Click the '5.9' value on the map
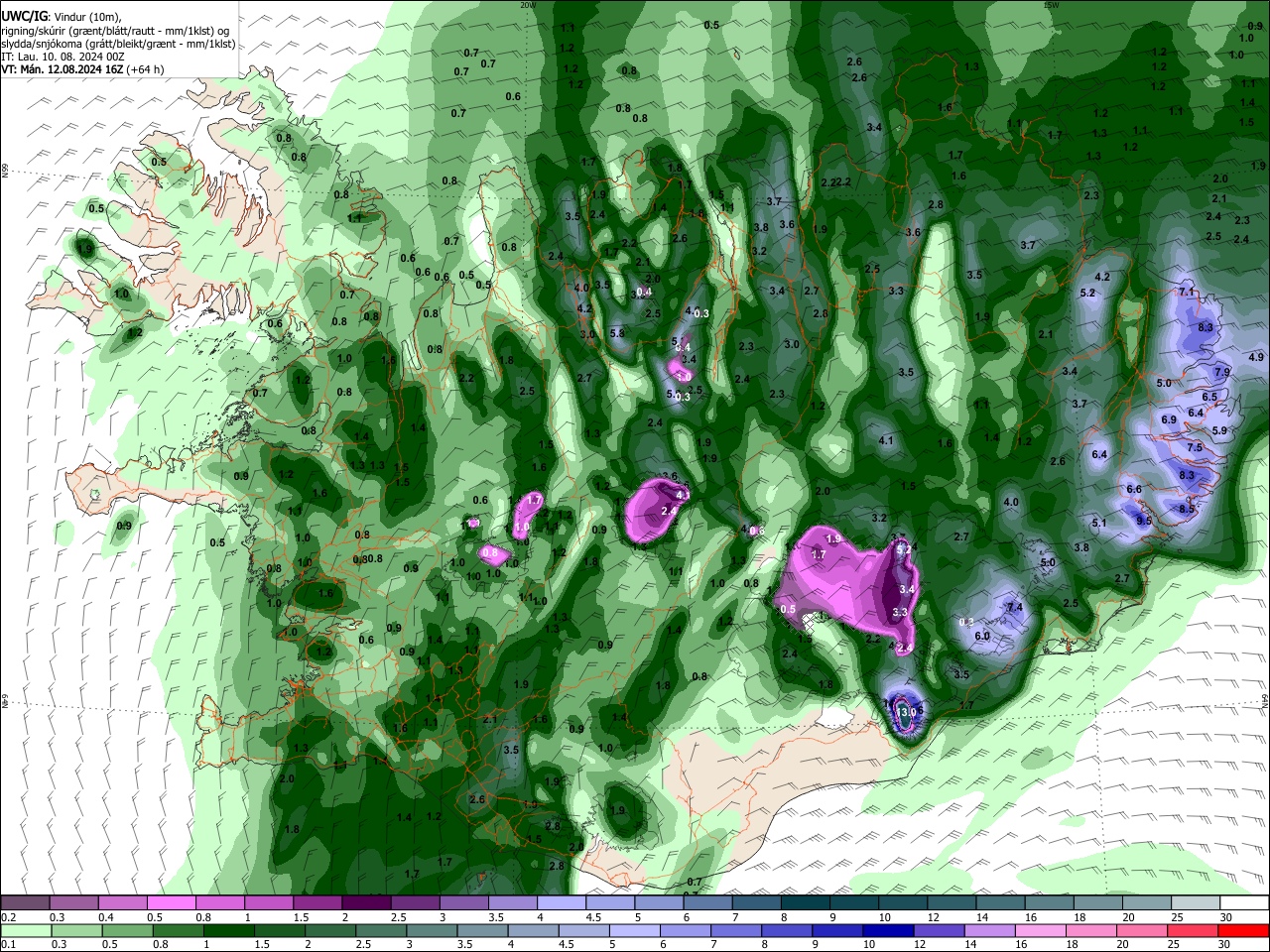The height and width of the screenshot is (952, 1270). click(1219, 430)
